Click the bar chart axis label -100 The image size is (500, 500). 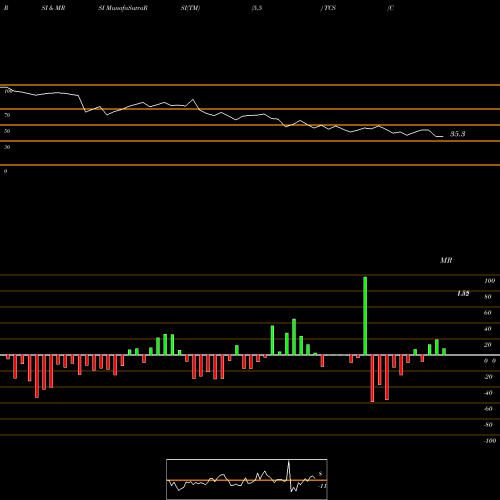click(490, 441)
